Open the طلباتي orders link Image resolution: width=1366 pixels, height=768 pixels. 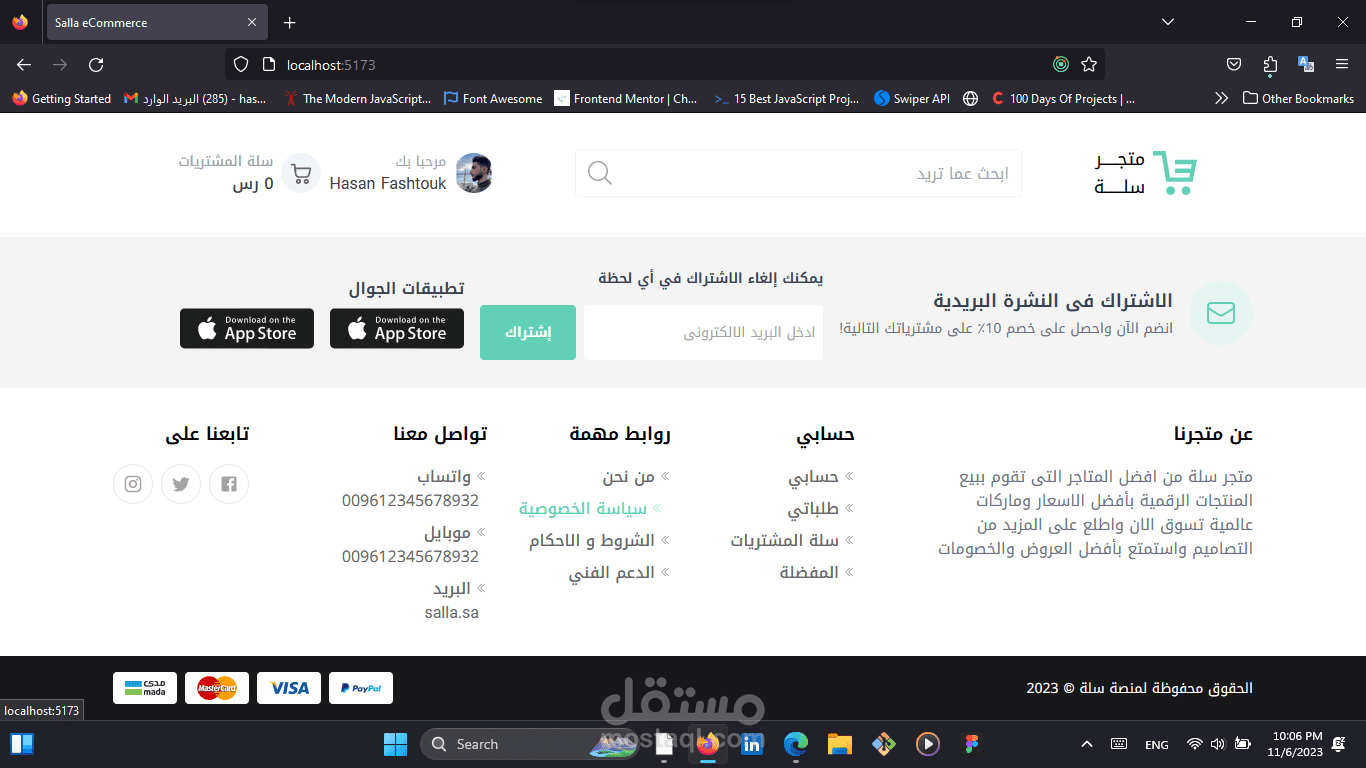click(813, 509)
